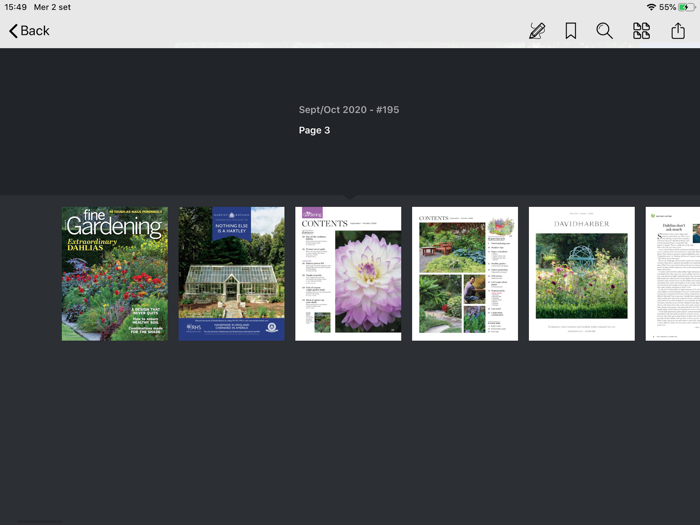Open the annotation pencil tool

537,31
